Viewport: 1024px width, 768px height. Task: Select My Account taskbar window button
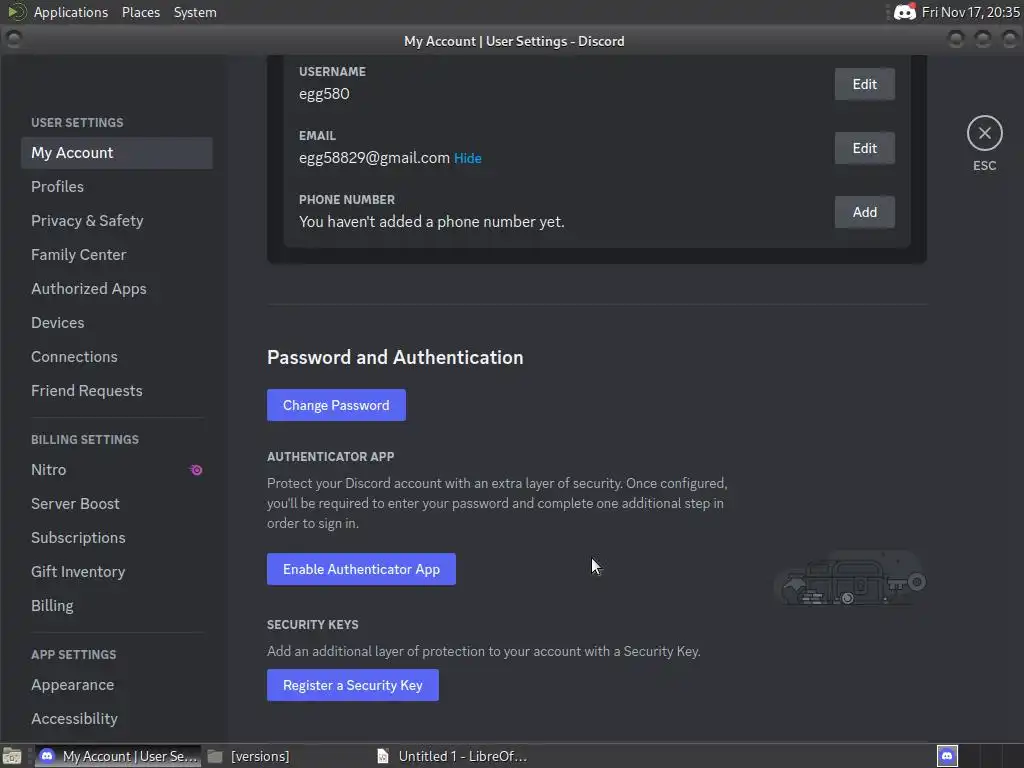coord(118,756)
